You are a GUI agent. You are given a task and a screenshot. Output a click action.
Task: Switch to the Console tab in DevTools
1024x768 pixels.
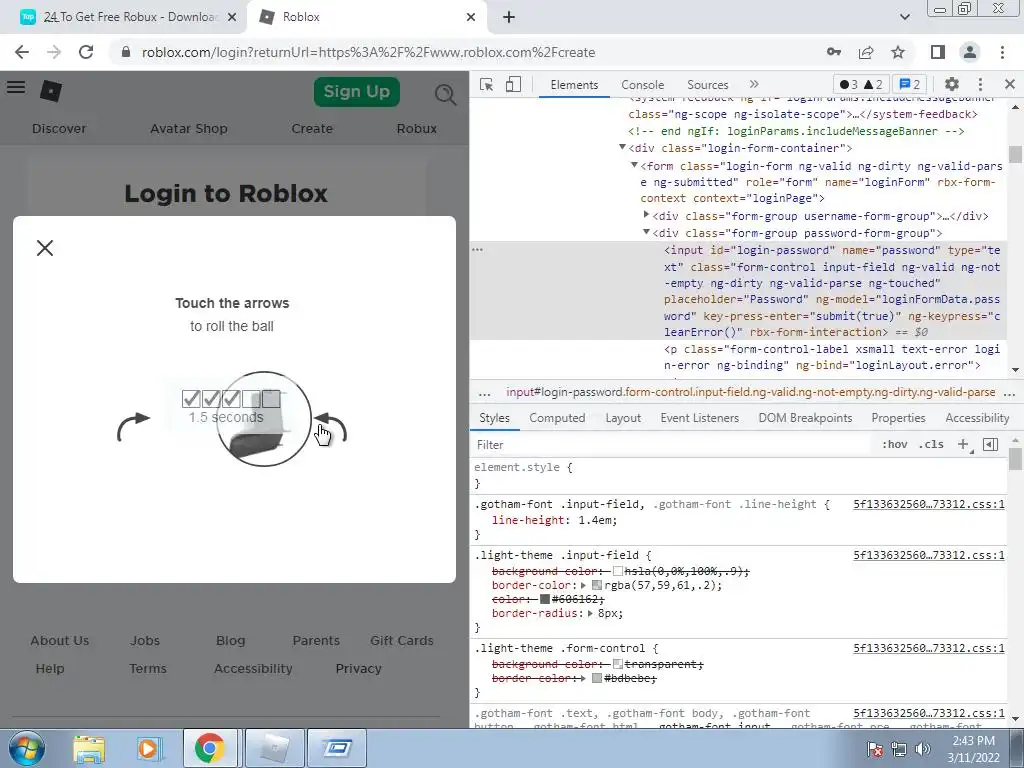coord(642,85)
